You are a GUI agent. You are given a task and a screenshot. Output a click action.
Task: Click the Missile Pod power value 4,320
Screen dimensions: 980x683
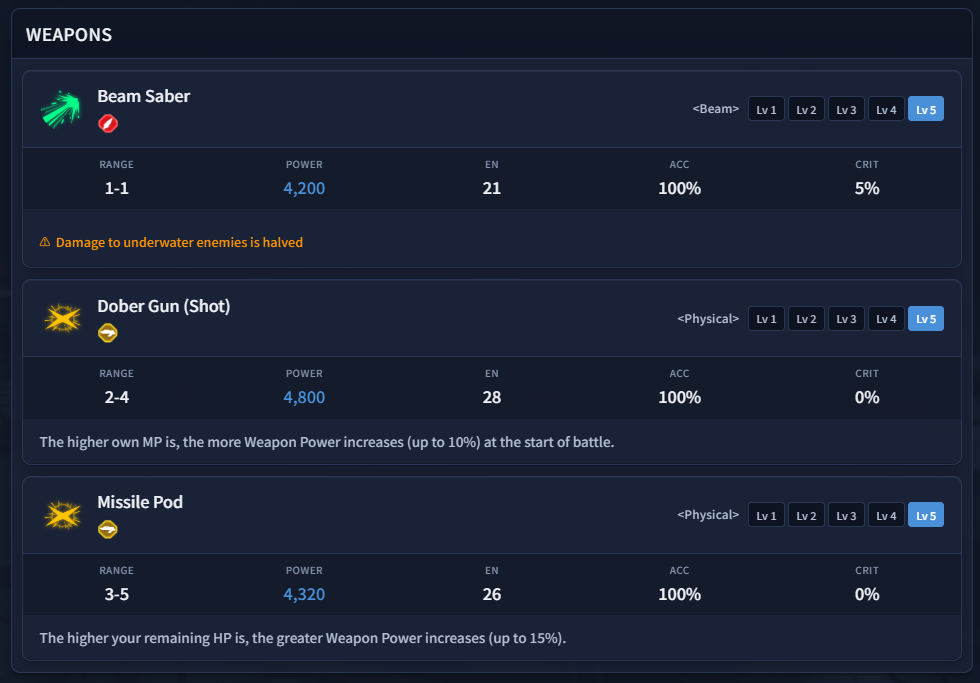pyautogui.click(x=304, y=594)
